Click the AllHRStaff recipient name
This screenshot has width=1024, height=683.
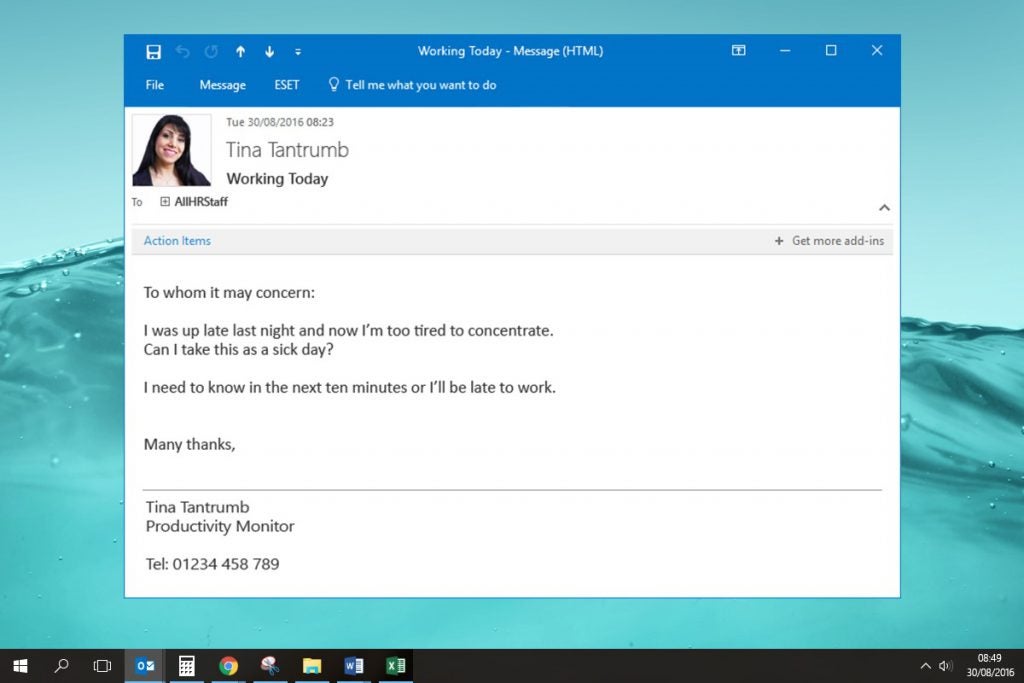pos(201,202)
